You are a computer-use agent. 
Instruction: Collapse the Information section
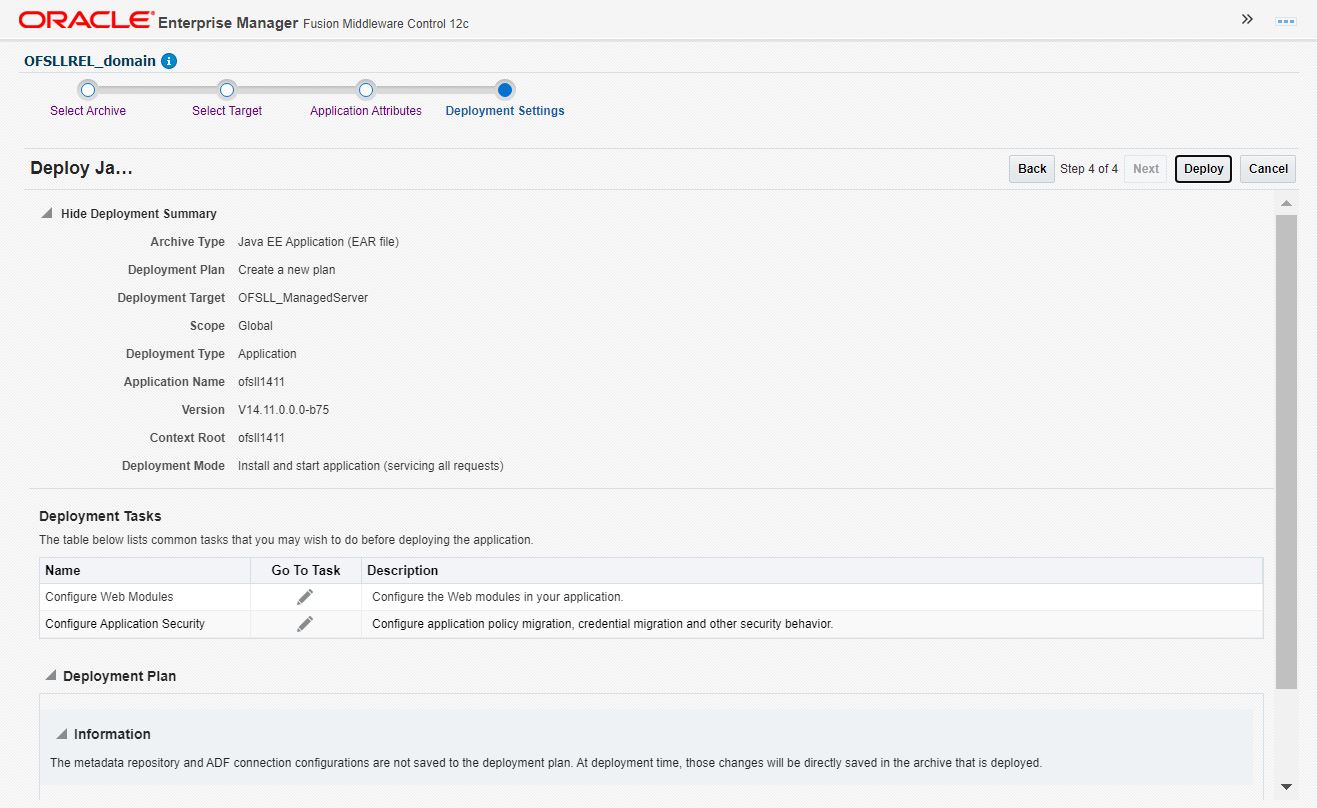62,734
